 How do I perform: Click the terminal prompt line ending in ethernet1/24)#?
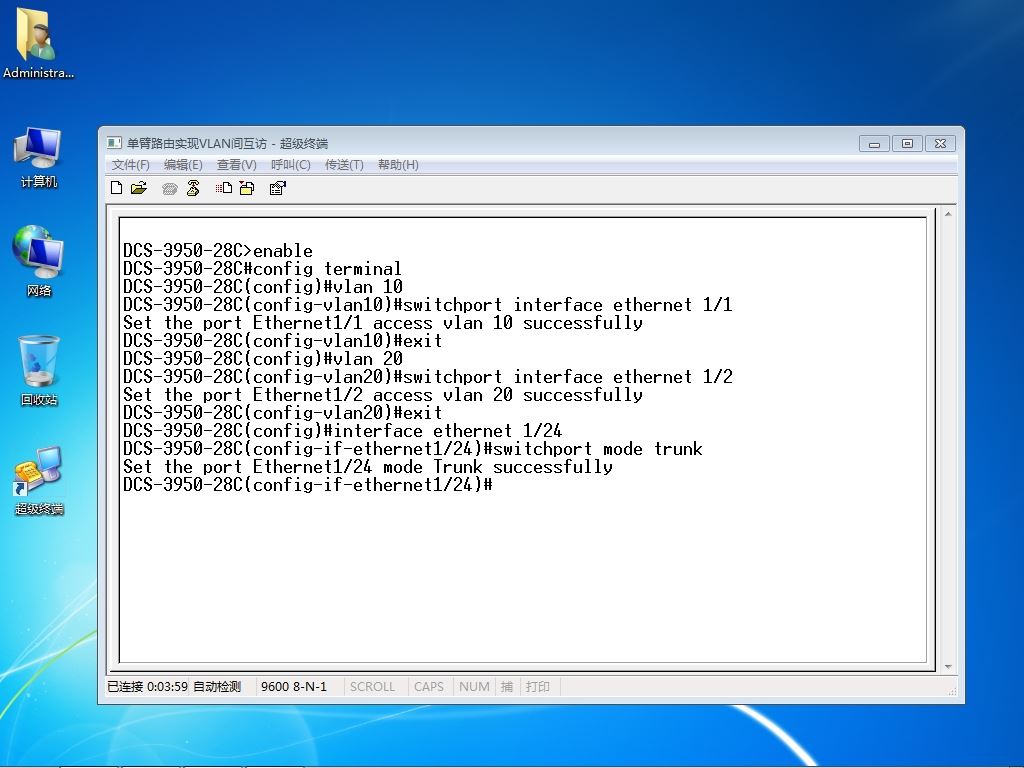pos(308,485)
